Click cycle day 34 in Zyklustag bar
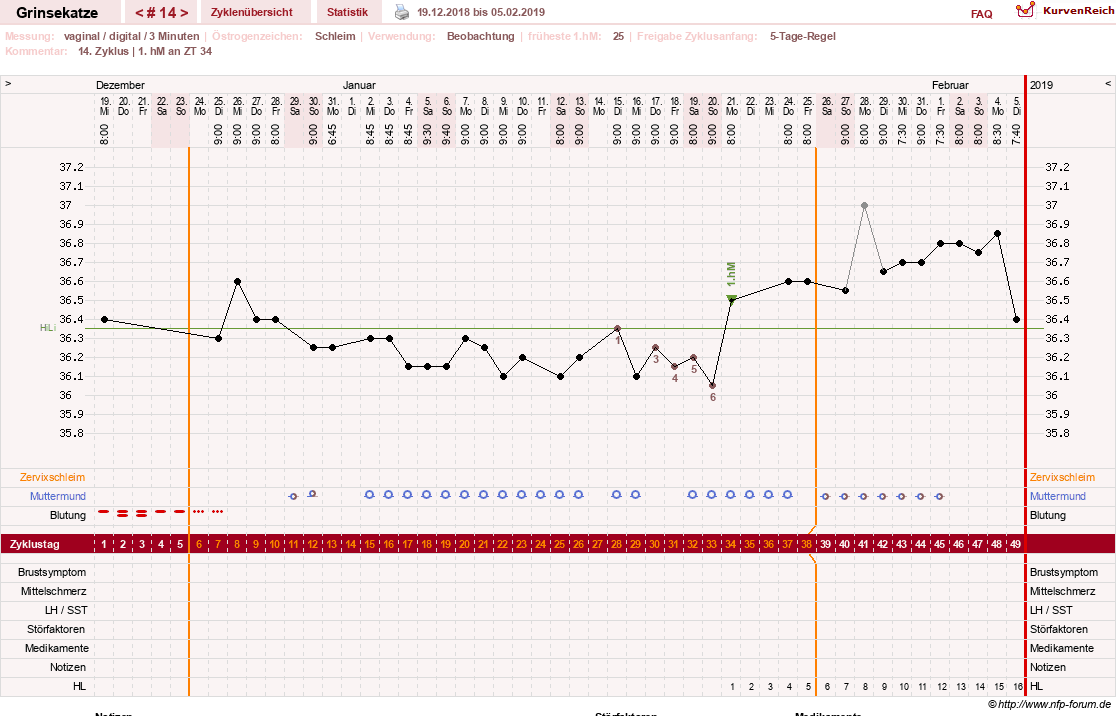This screenshot has width=1116, height=716. 731,544
